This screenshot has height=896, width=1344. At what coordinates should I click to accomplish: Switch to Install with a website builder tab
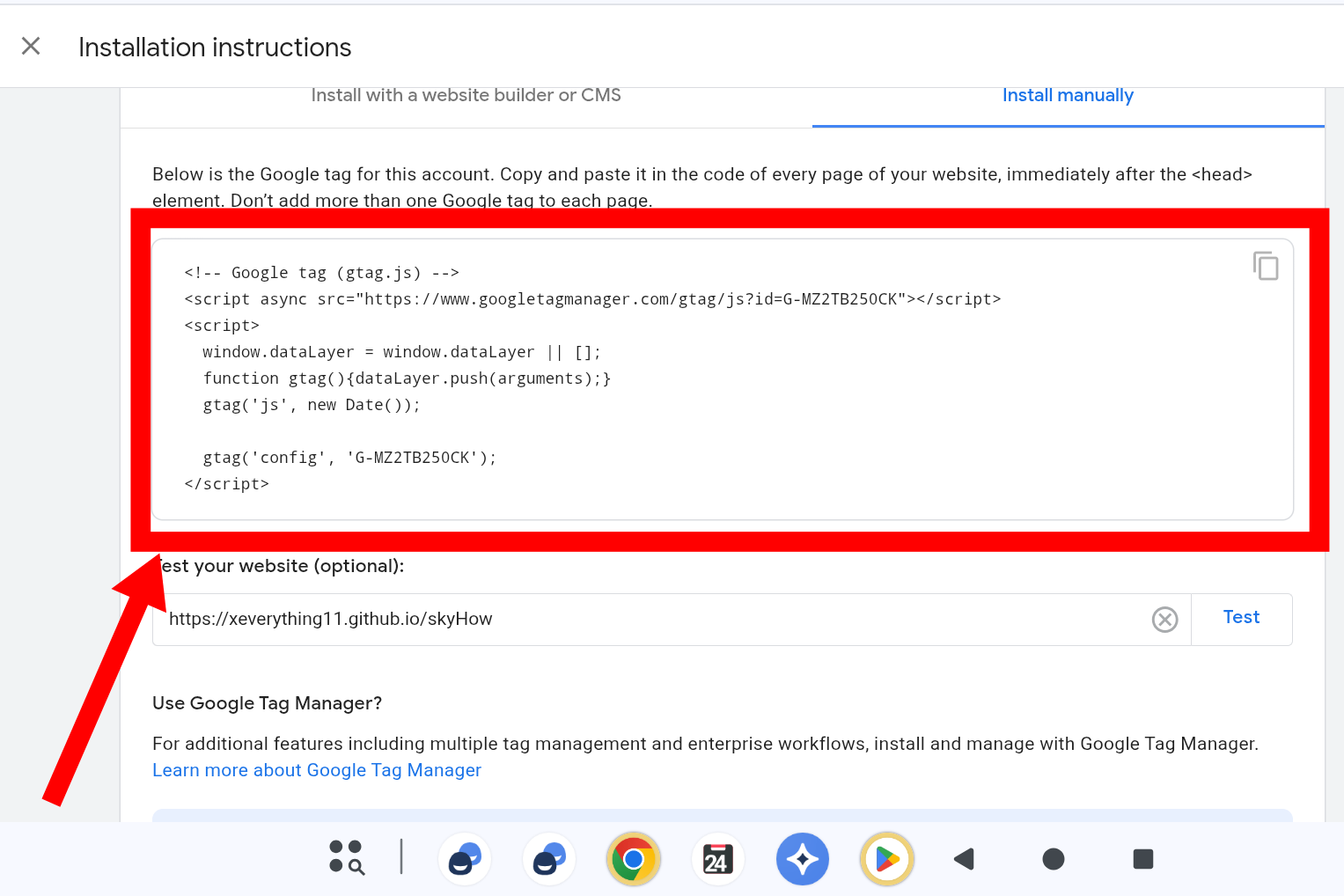coord(466,96)
